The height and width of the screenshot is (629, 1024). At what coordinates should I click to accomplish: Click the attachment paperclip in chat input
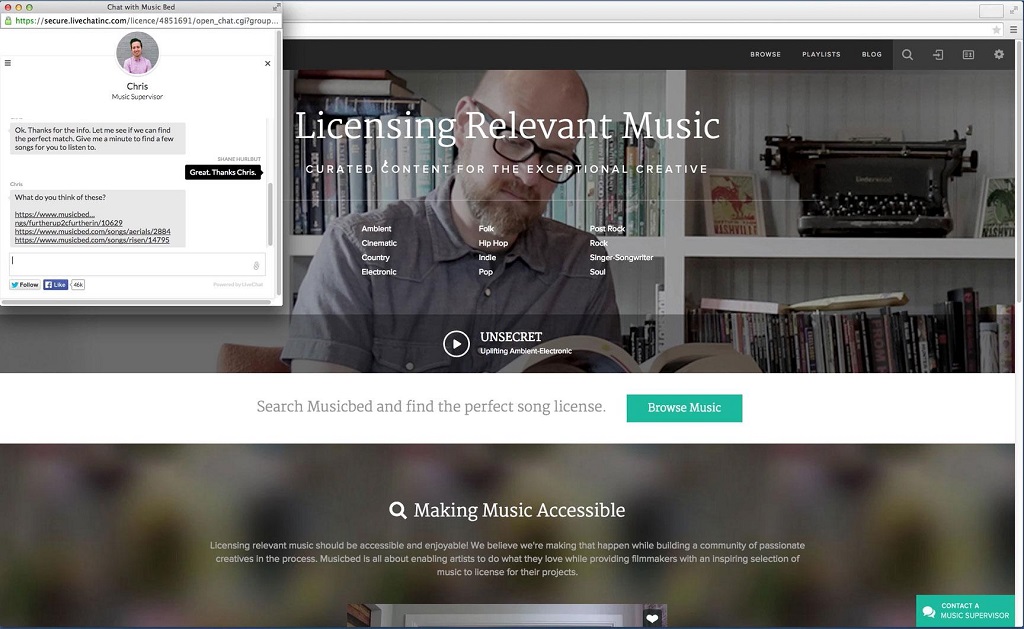pyautogui.click(x=256, y=266)
